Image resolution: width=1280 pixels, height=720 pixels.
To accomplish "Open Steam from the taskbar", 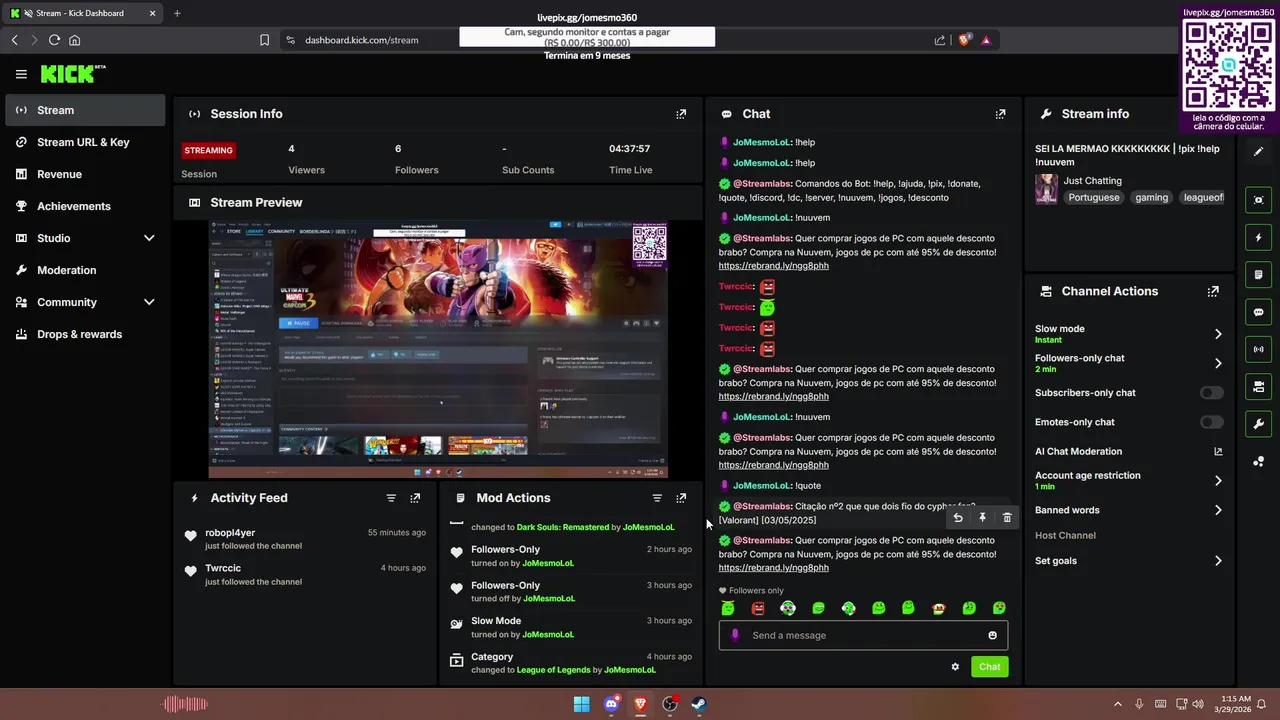I will (699, 704).
